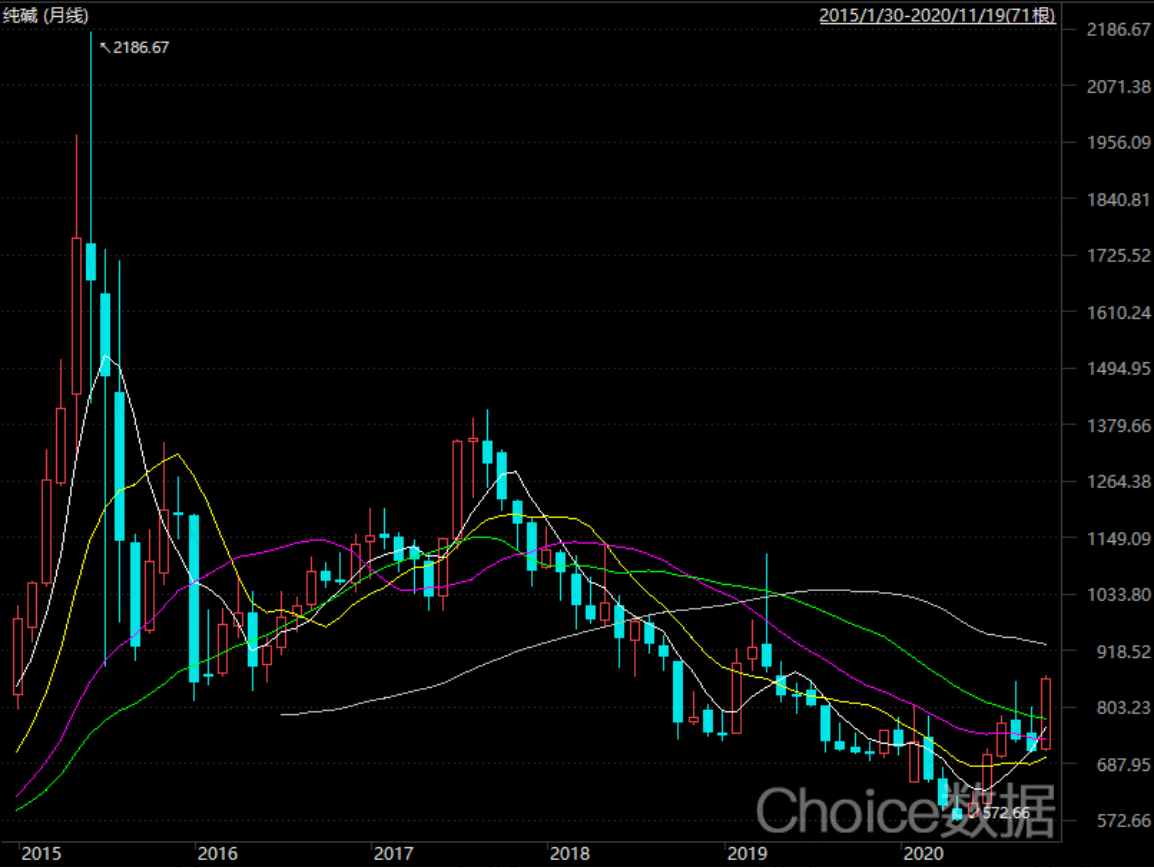The image size is (1154, 868).
Task: Select the 2020 year marker on time axis
Action: 924,853
